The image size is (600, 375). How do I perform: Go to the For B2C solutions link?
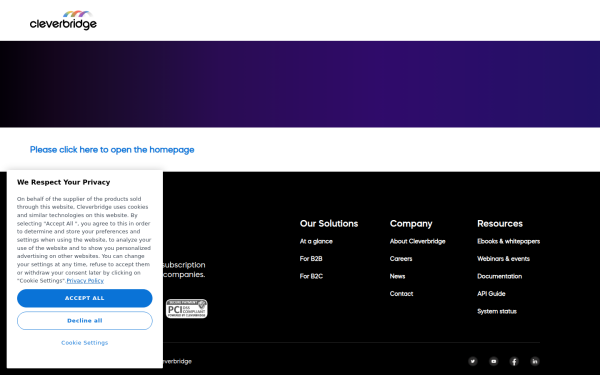pyautogui.click(x=311, y=276)
